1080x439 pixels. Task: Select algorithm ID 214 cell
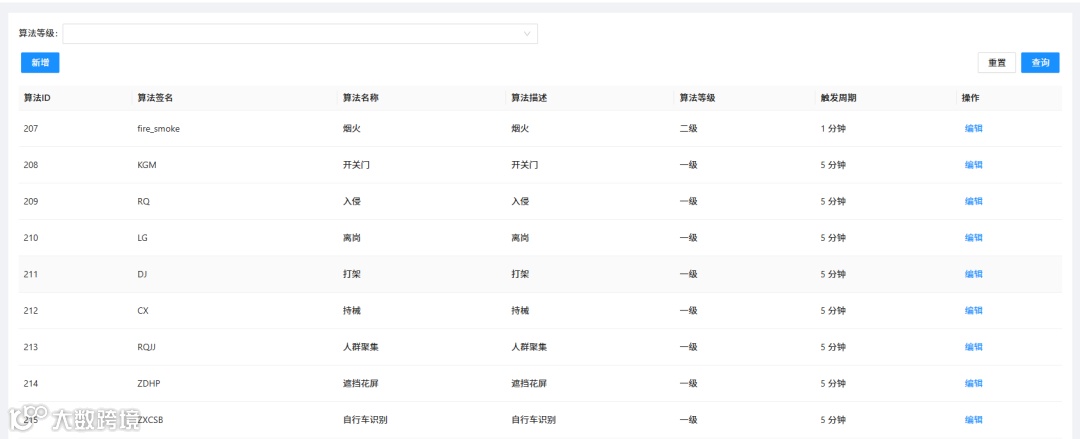(31, 383)
